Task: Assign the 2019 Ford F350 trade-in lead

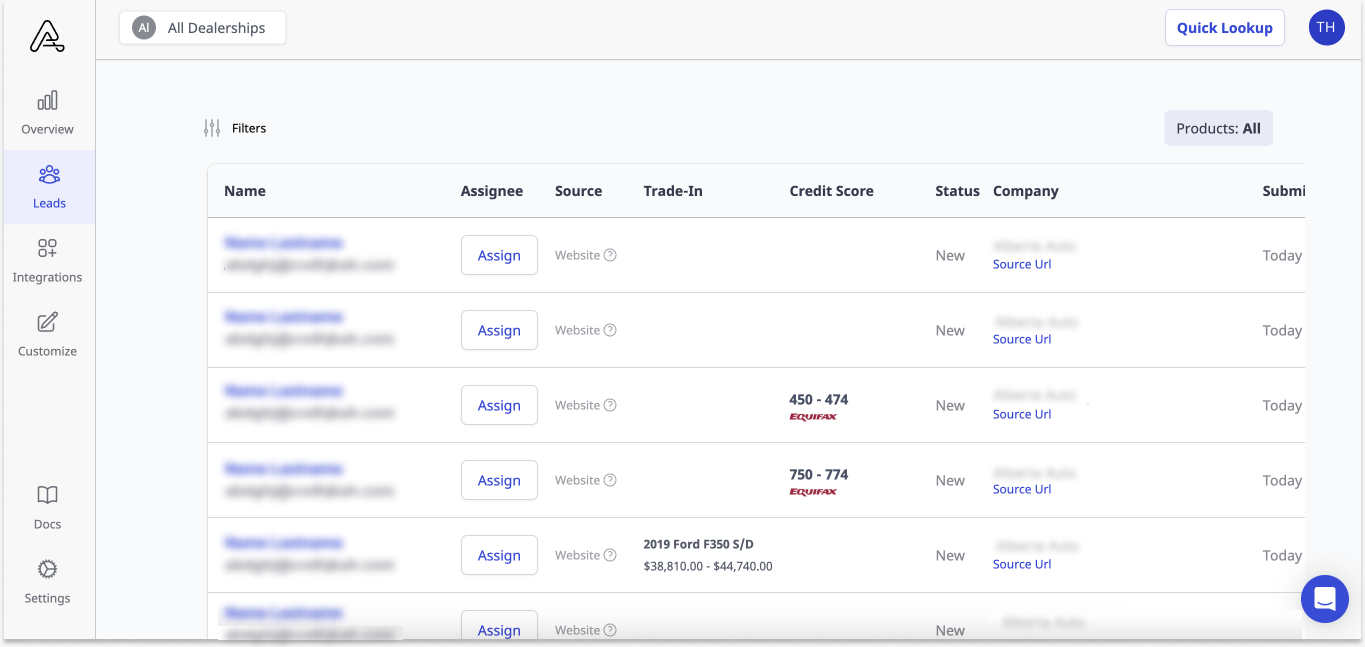Action: [x=499, y=556]
